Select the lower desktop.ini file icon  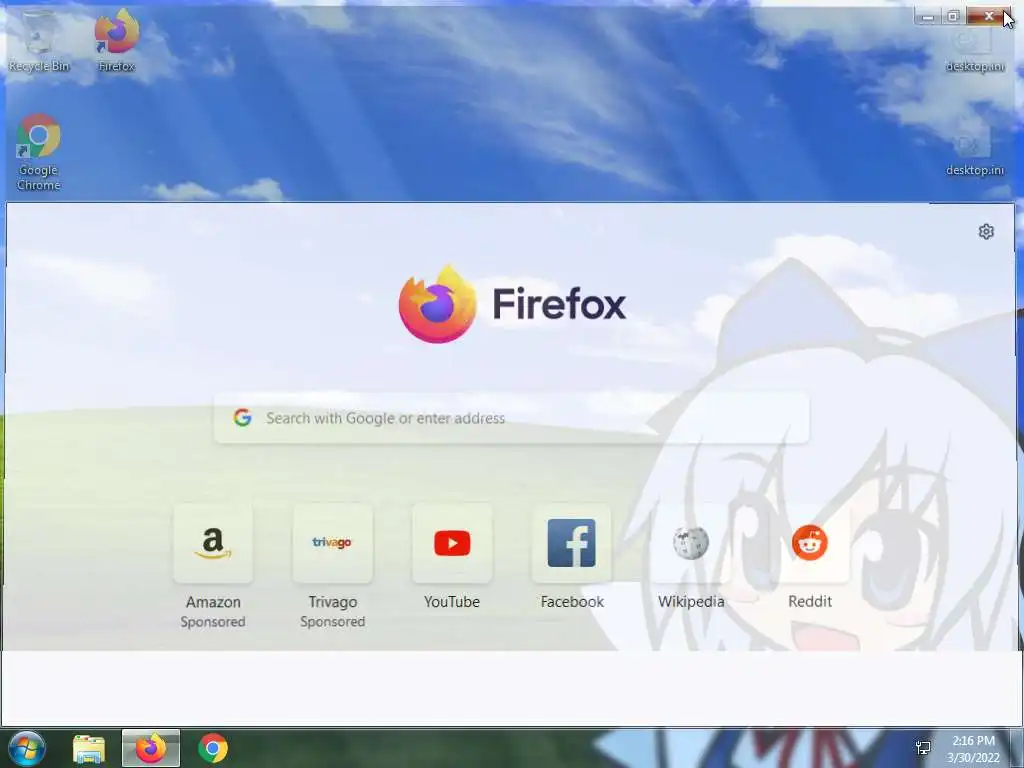(x=975, y=153)
